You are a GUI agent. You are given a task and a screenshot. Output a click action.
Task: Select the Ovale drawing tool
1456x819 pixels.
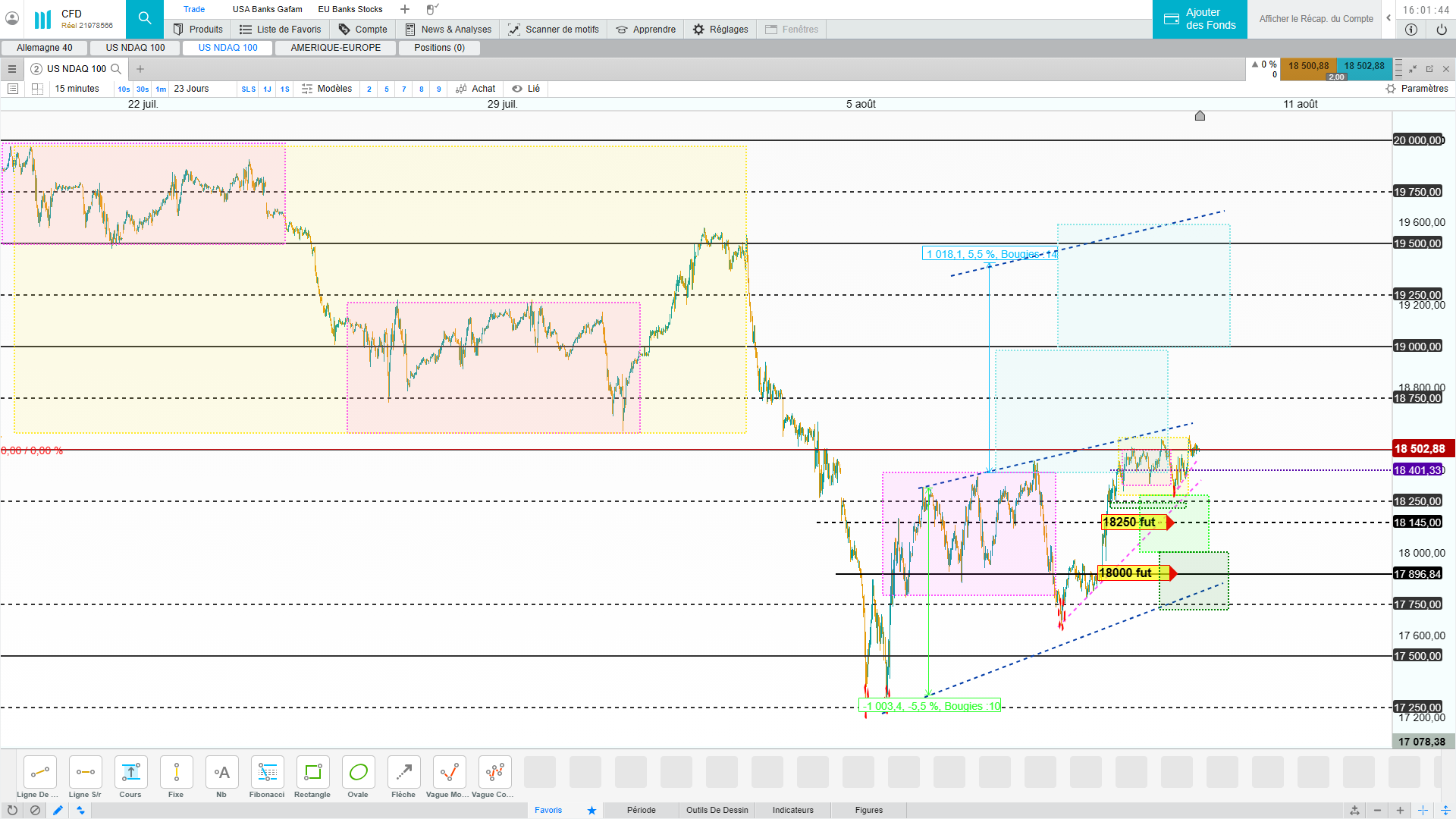(x=358, y=773)
